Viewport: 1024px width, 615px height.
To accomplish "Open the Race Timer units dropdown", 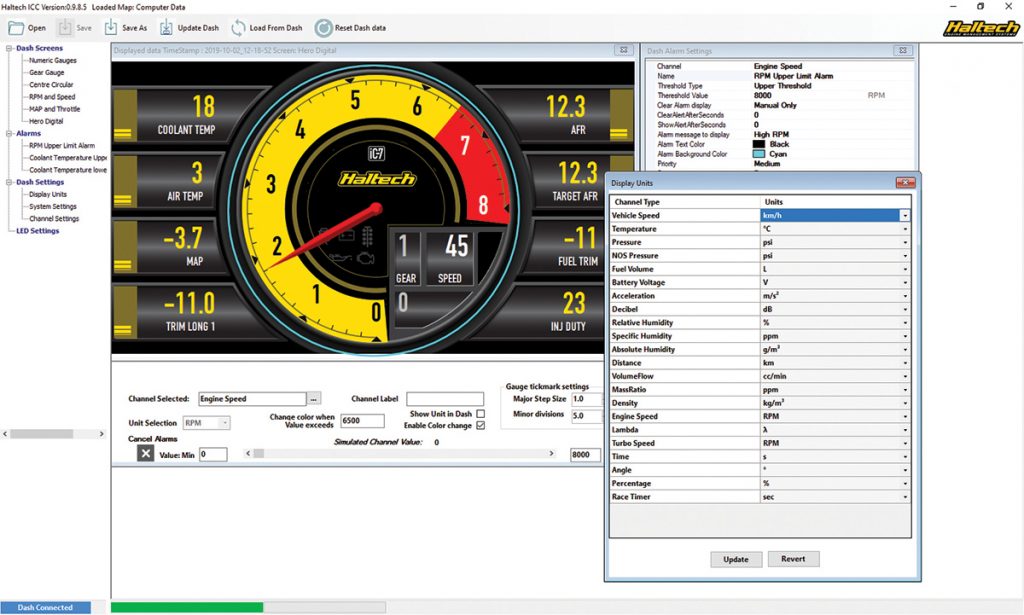I will click(905, 497).
